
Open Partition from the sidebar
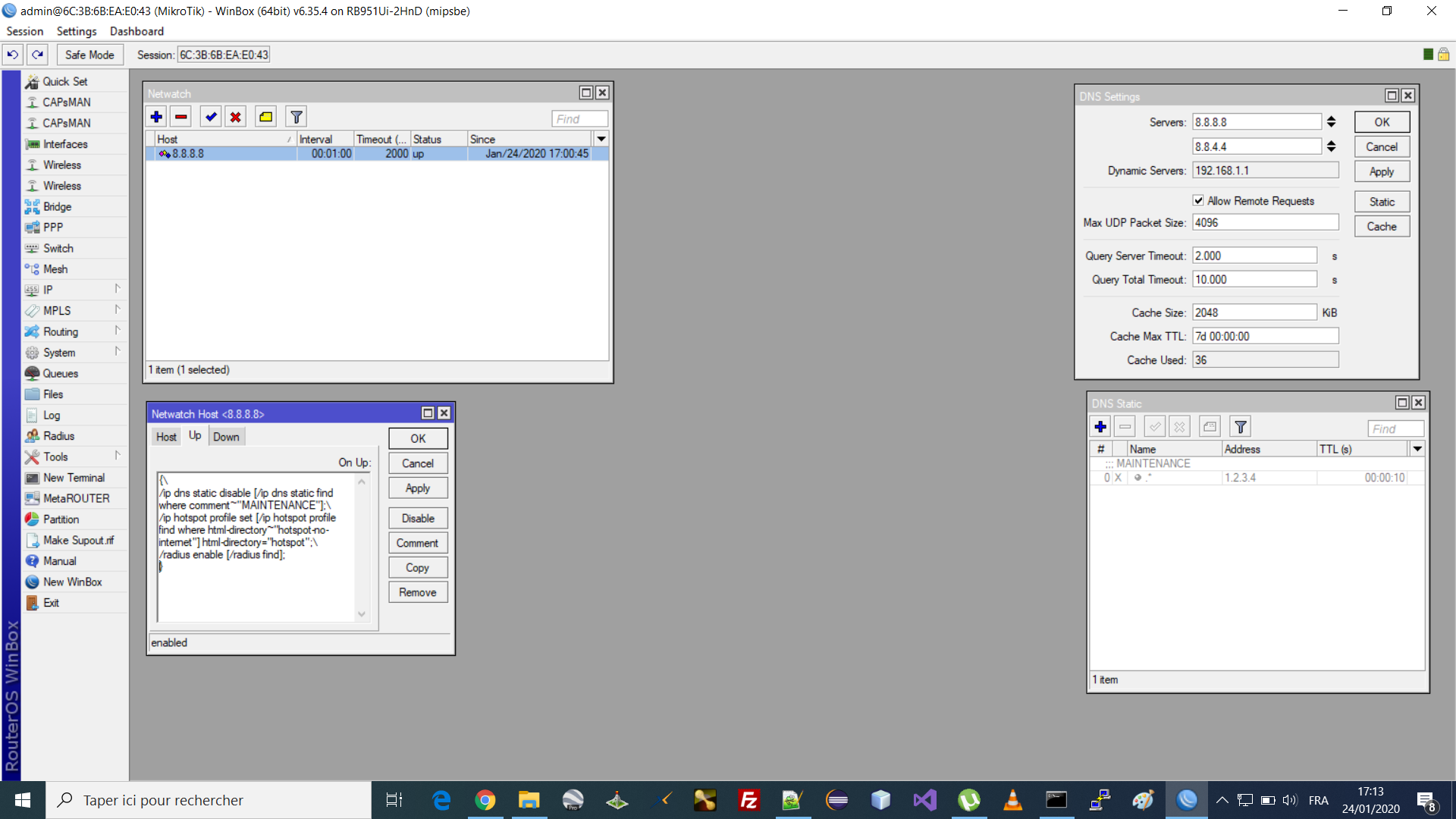pos(61,519)
